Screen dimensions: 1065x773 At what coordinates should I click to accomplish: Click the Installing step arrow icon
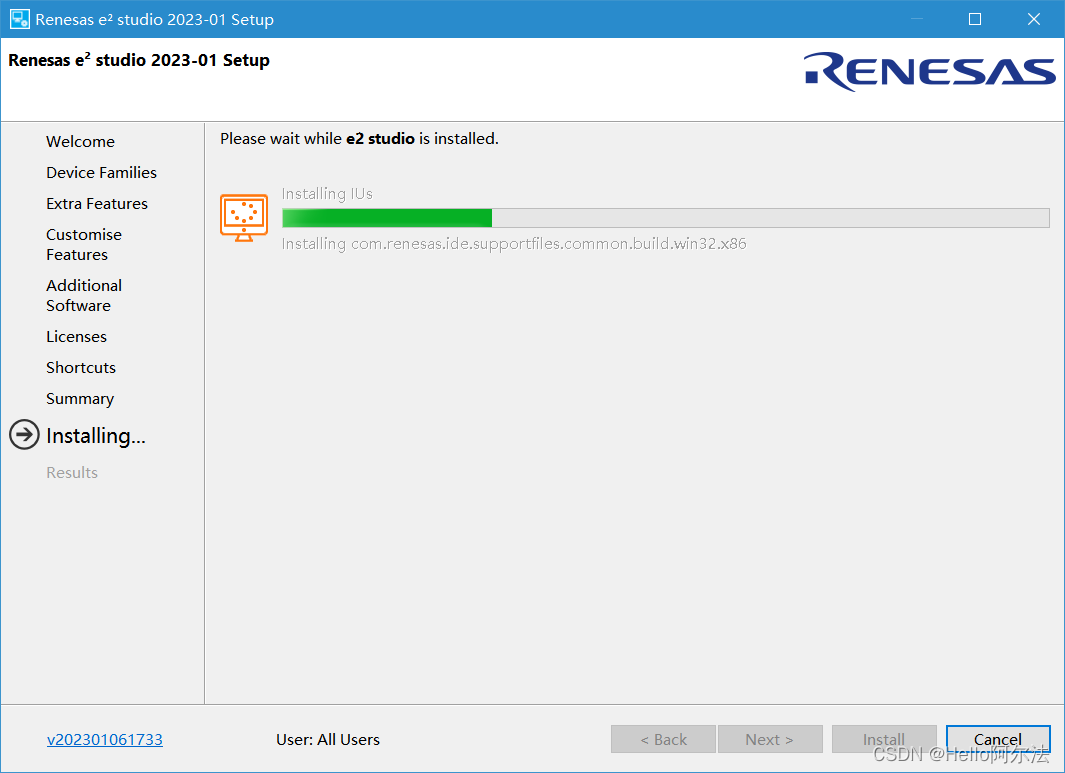(x=24, y=435)
